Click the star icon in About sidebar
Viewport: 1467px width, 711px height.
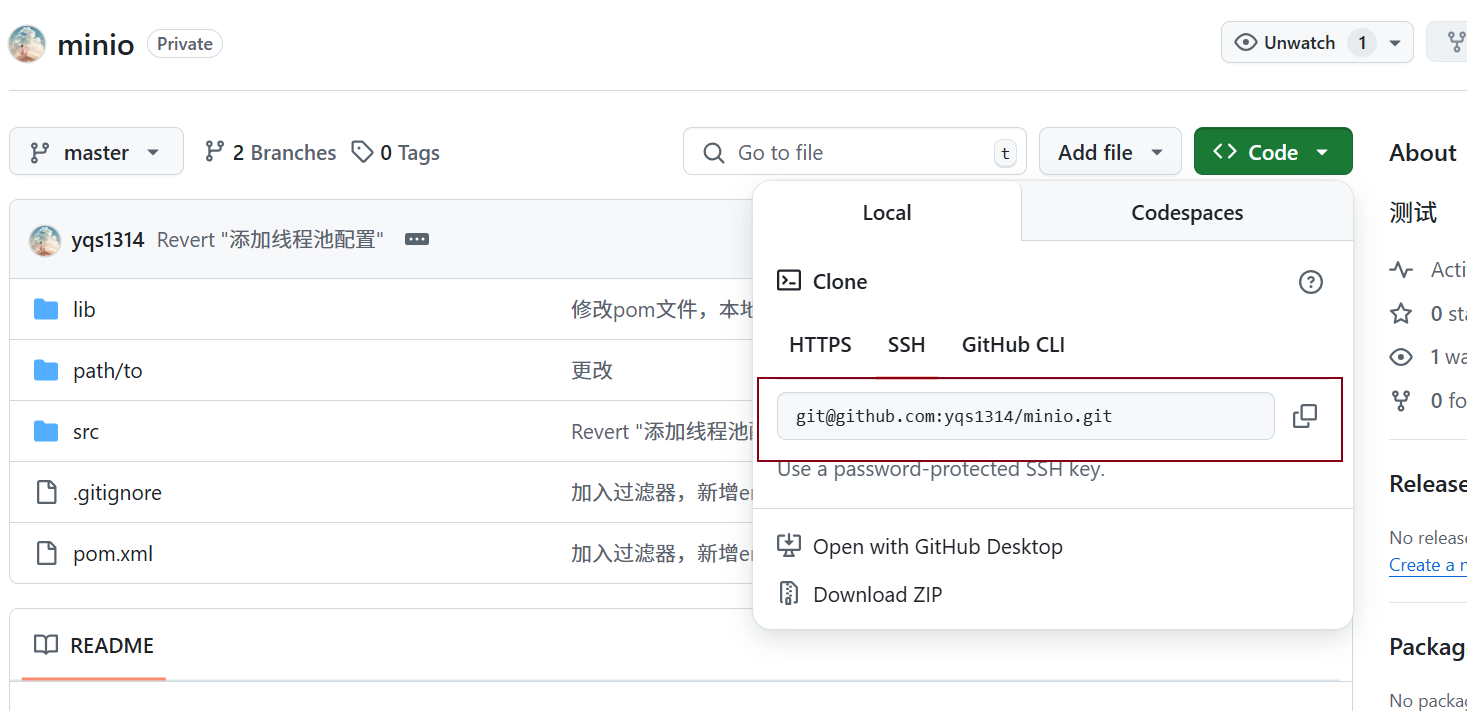click(x=1401, y=314)
